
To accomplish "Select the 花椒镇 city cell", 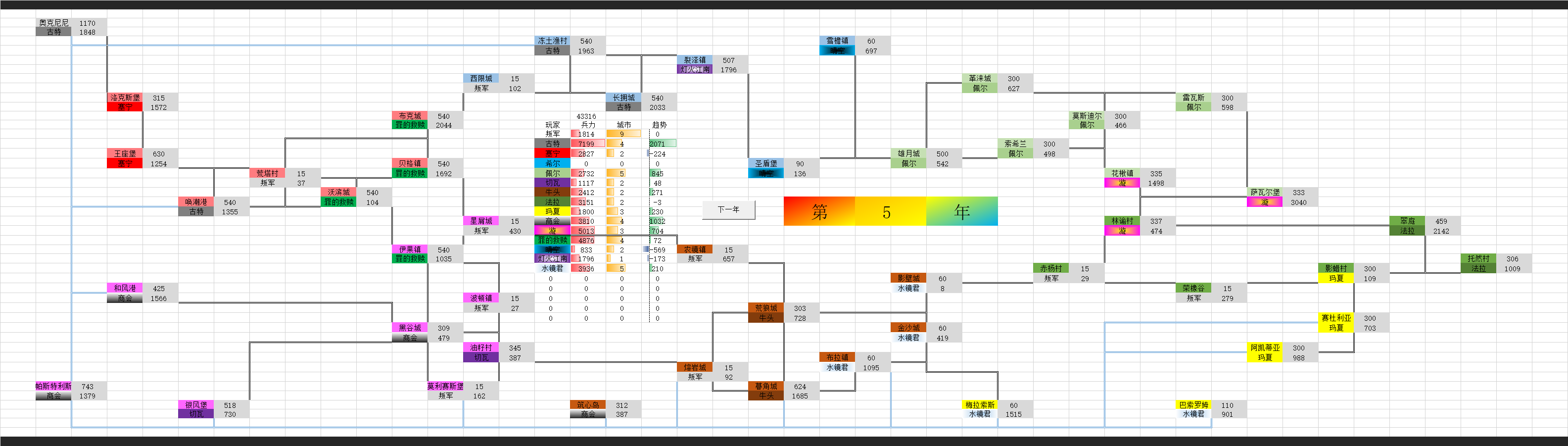I will pyautogui.click(x=1122, y=173).
